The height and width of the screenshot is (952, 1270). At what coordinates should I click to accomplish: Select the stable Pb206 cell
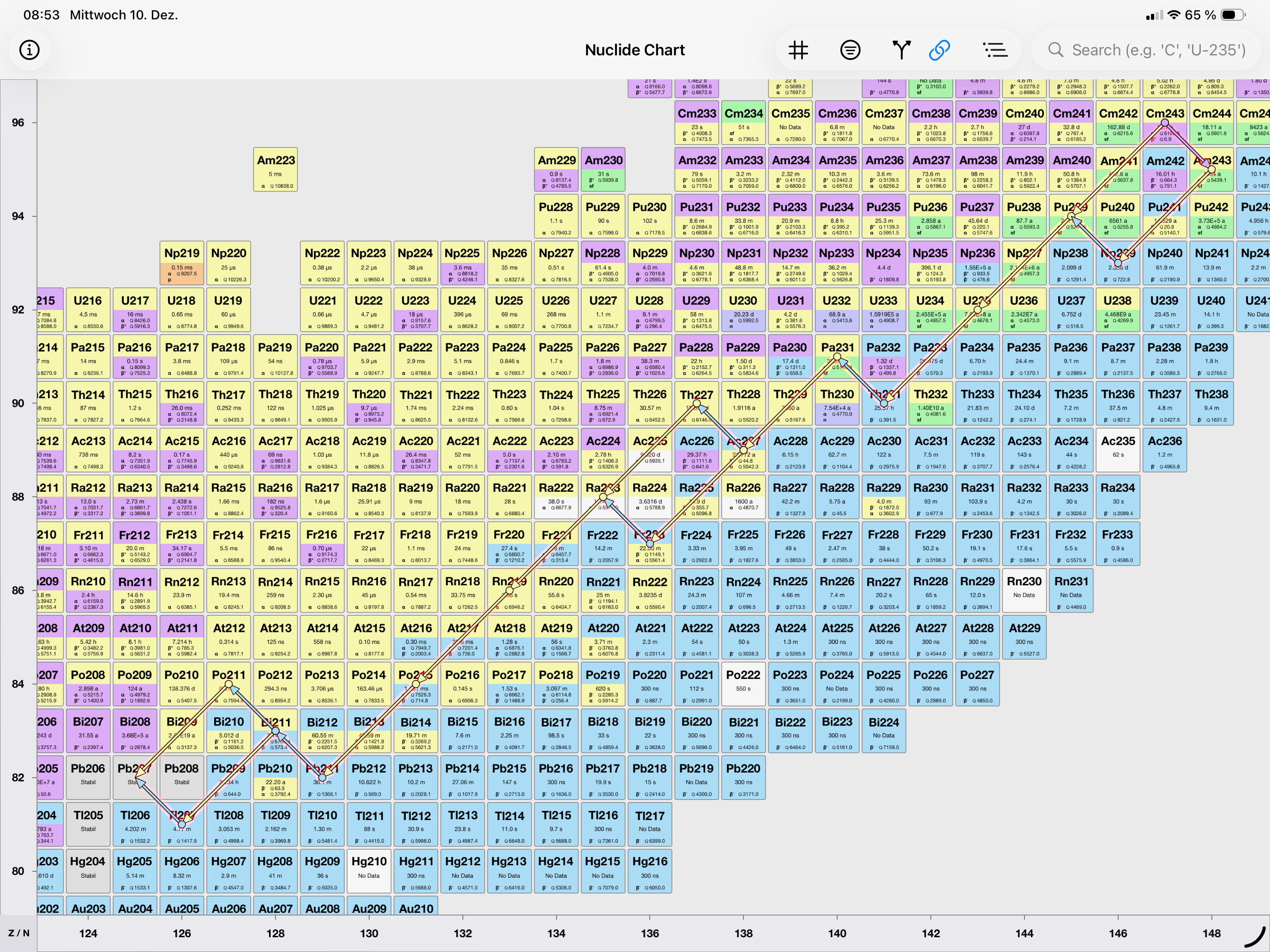[88, 778]
